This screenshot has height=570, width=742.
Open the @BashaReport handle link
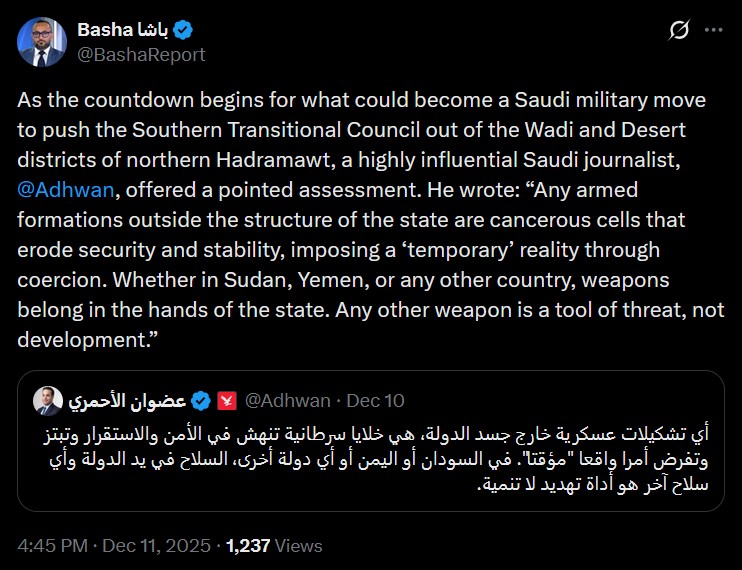[141, 55]
